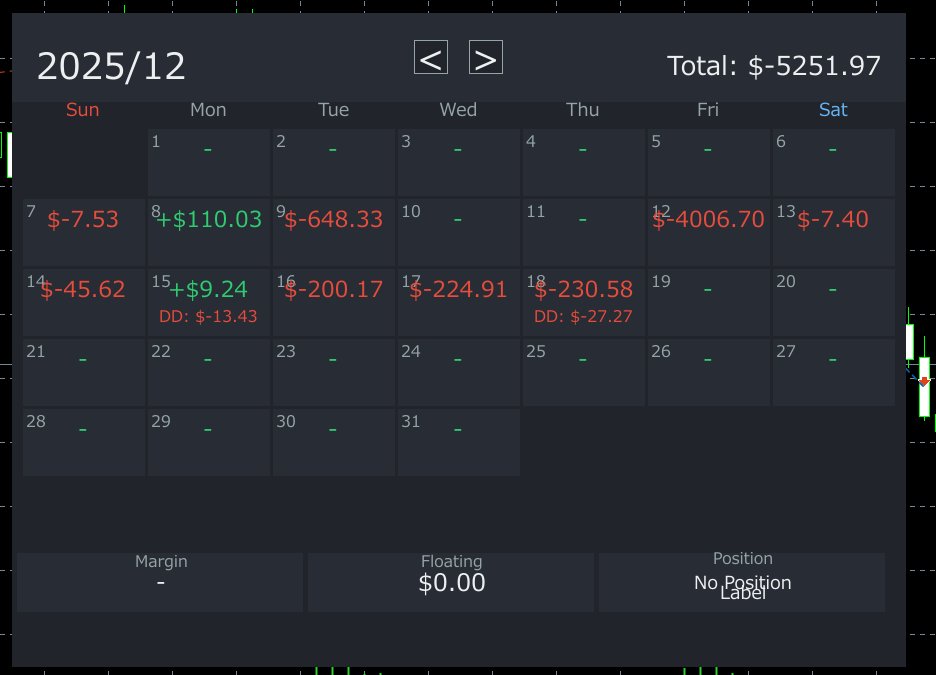
Task: Open day 15 showing +$9.24
Action: click(209, 303)
